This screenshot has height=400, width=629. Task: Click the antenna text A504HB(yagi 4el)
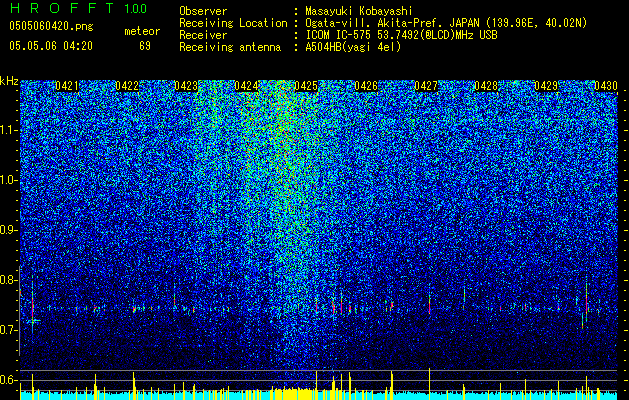pos(353,47)
